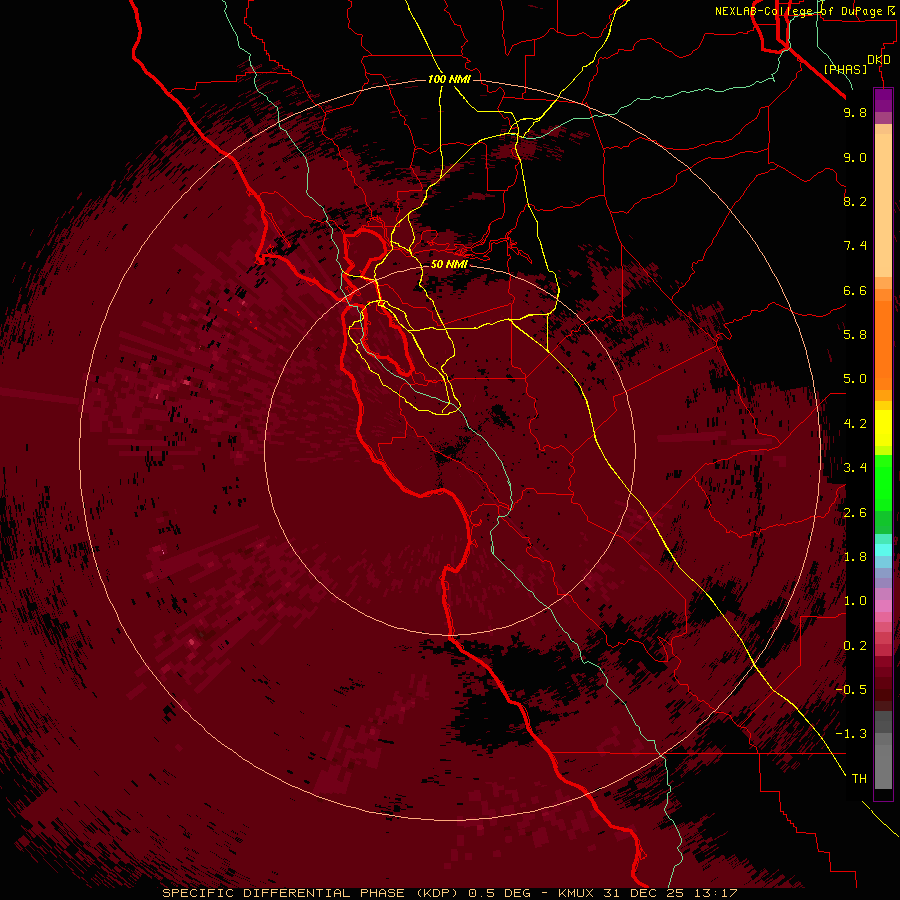The height and width of the screenshot is (900, 900).
Task: Click the 5.0 scale value
Action: [855, 379]
